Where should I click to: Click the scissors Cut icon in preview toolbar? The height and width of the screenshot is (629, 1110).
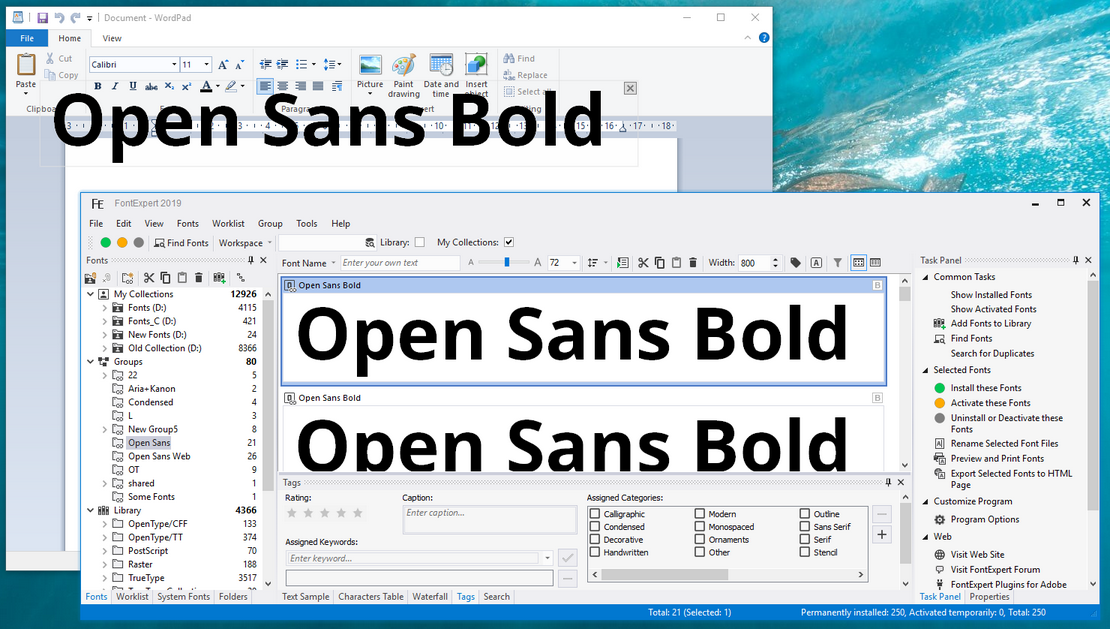643,262
